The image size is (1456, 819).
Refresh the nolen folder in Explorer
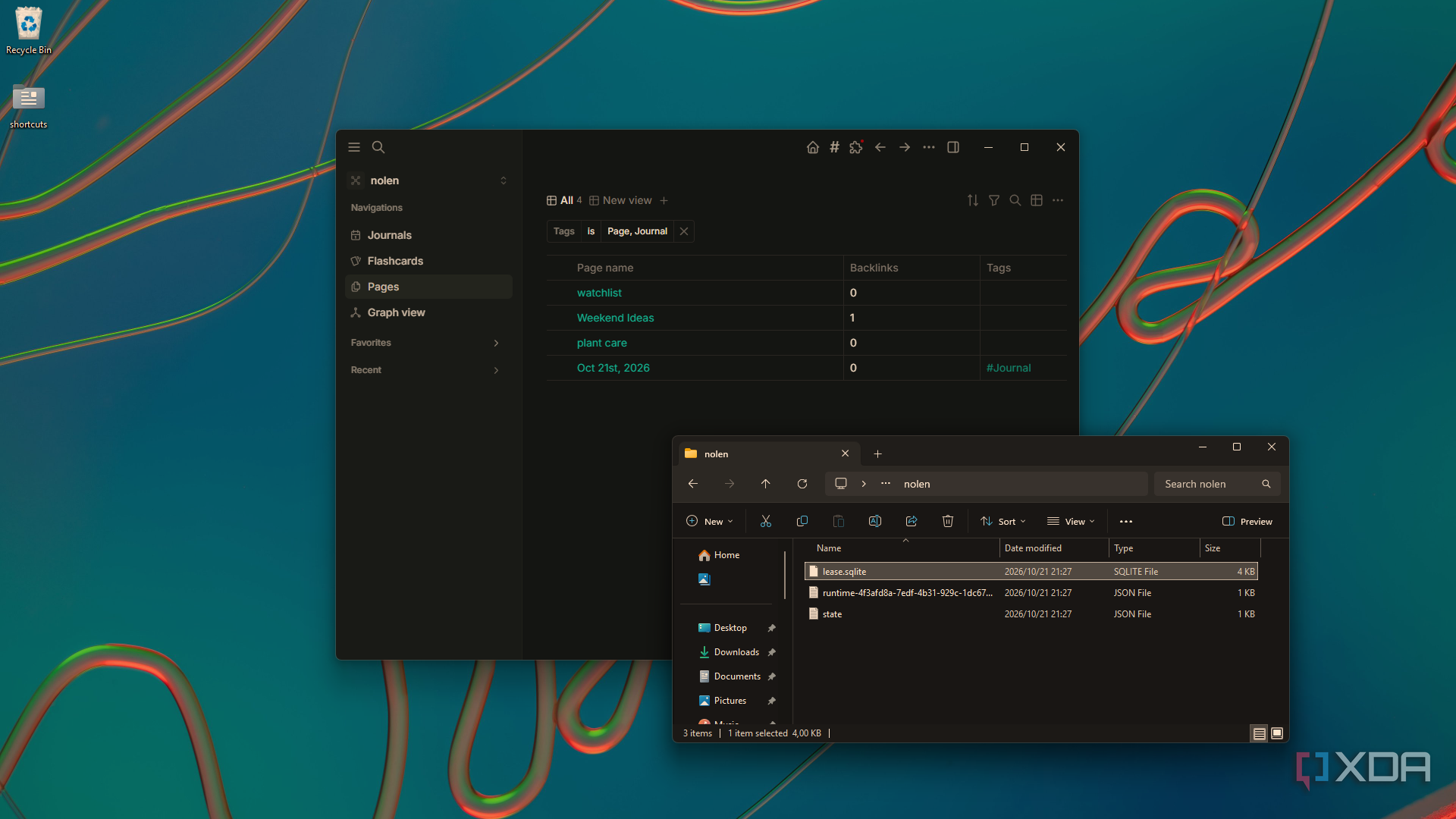pyautogui.click(x=802, y=484)
